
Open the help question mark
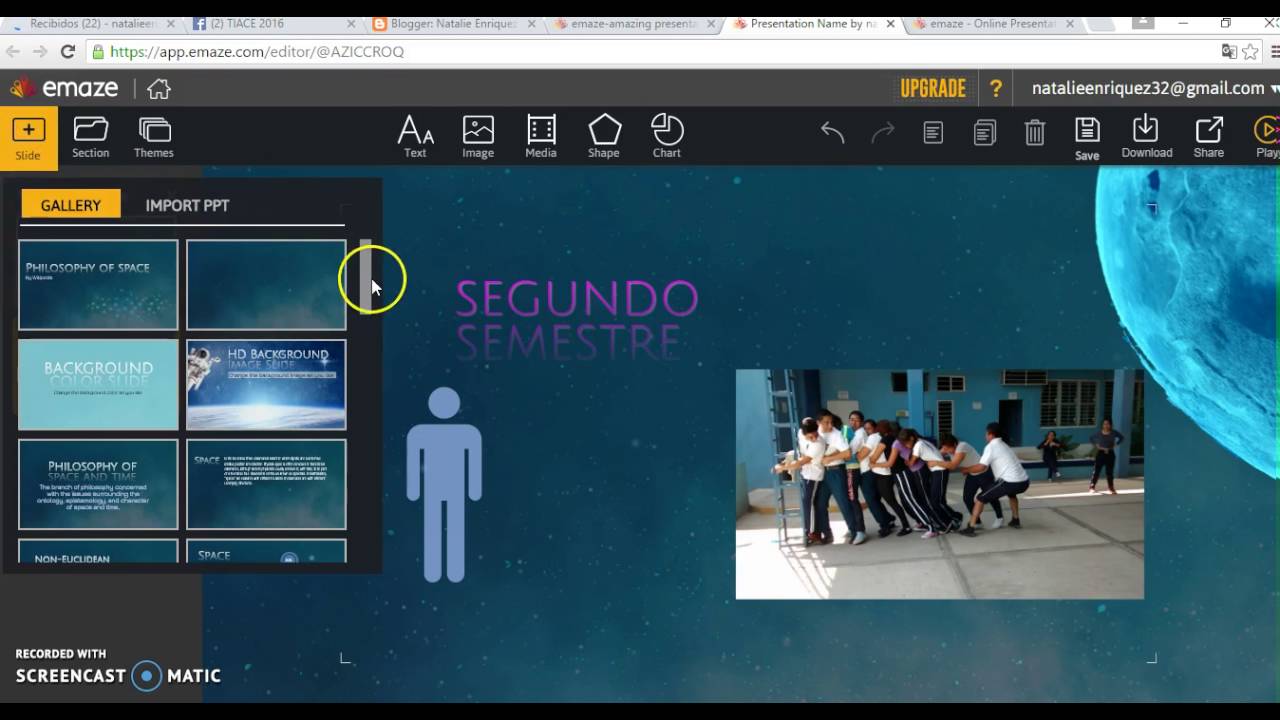click(x=996, y=88)
